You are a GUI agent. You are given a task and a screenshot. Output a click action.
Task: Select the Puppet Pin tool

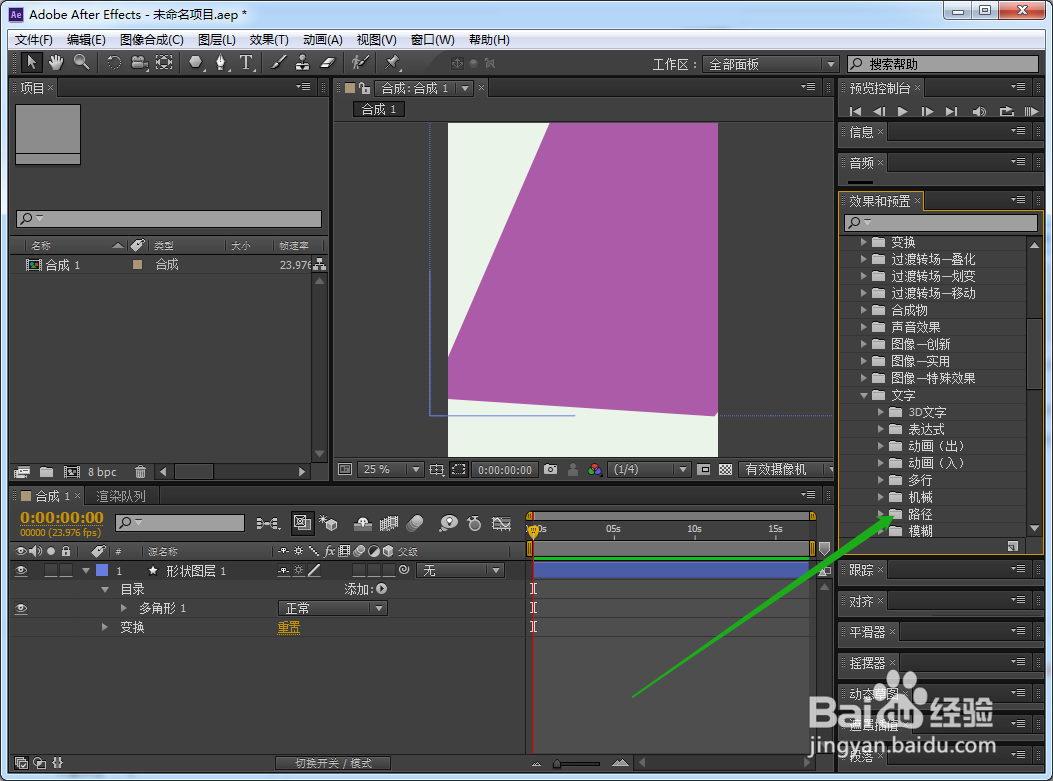pyautogui.click(x=392, y=63)
